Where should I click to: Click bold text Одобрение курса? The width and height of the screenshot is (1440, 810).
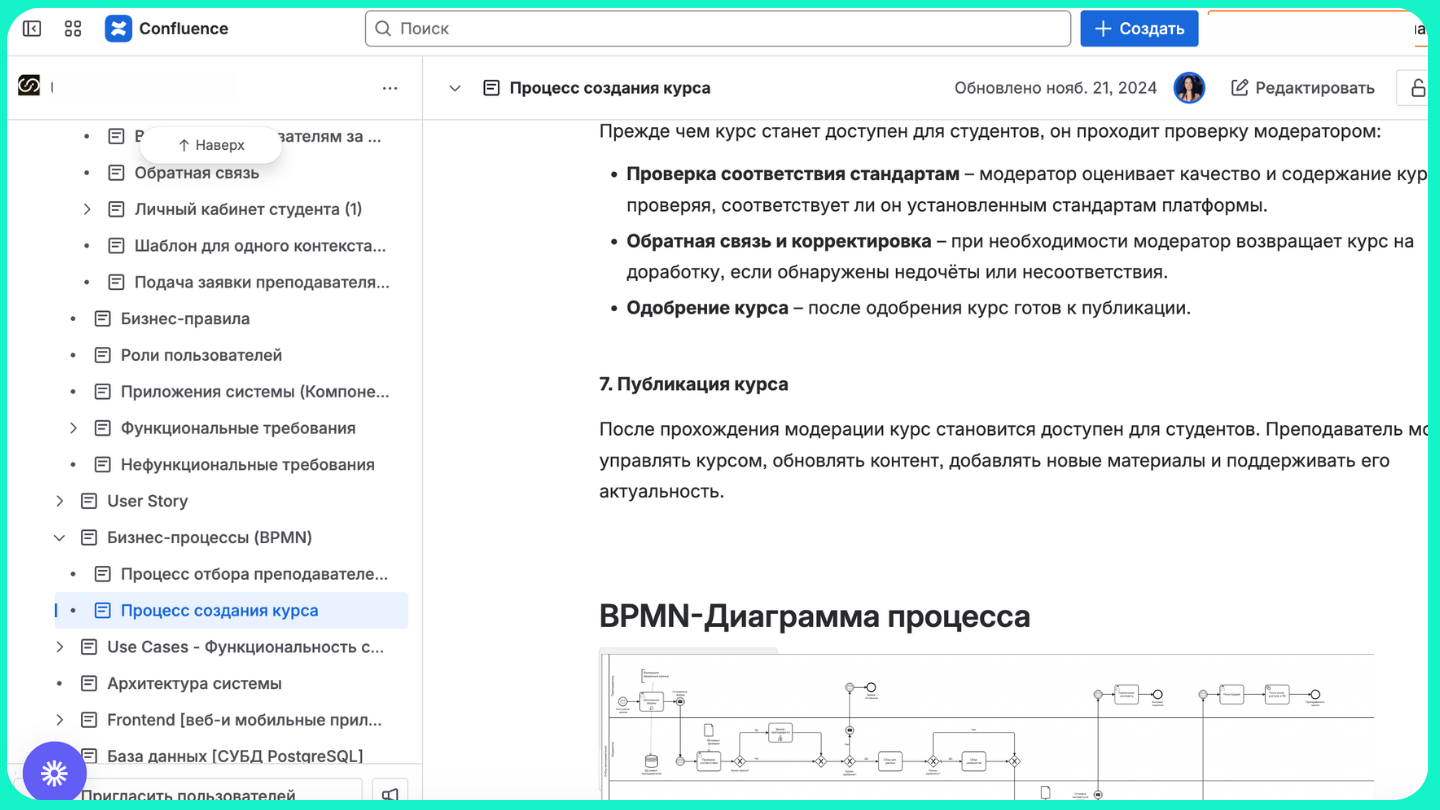[707, 308]
